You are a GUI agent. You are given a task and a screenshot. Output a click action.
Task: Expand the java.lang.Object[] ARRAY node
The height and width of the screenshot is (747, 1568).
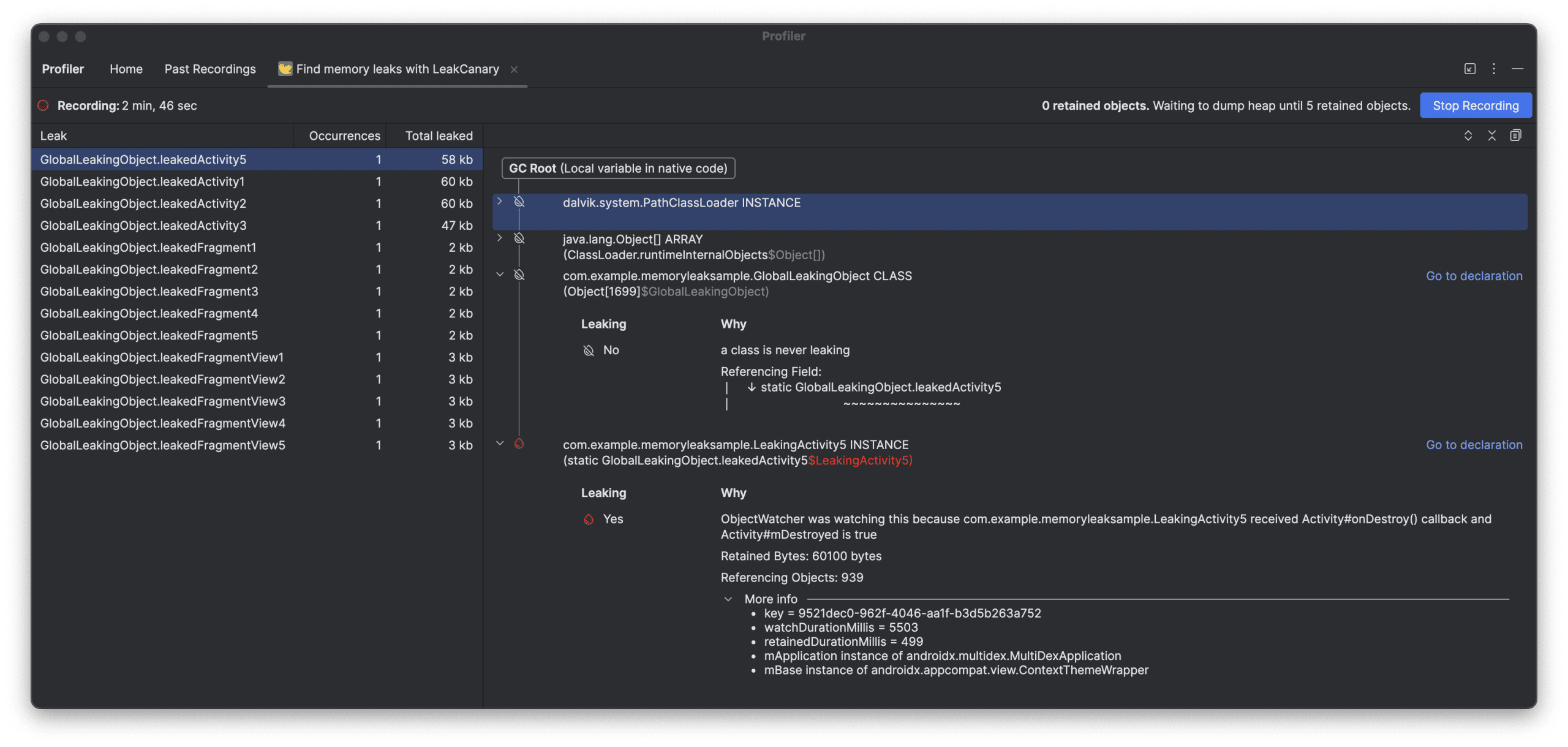click(x=500, y=238)
